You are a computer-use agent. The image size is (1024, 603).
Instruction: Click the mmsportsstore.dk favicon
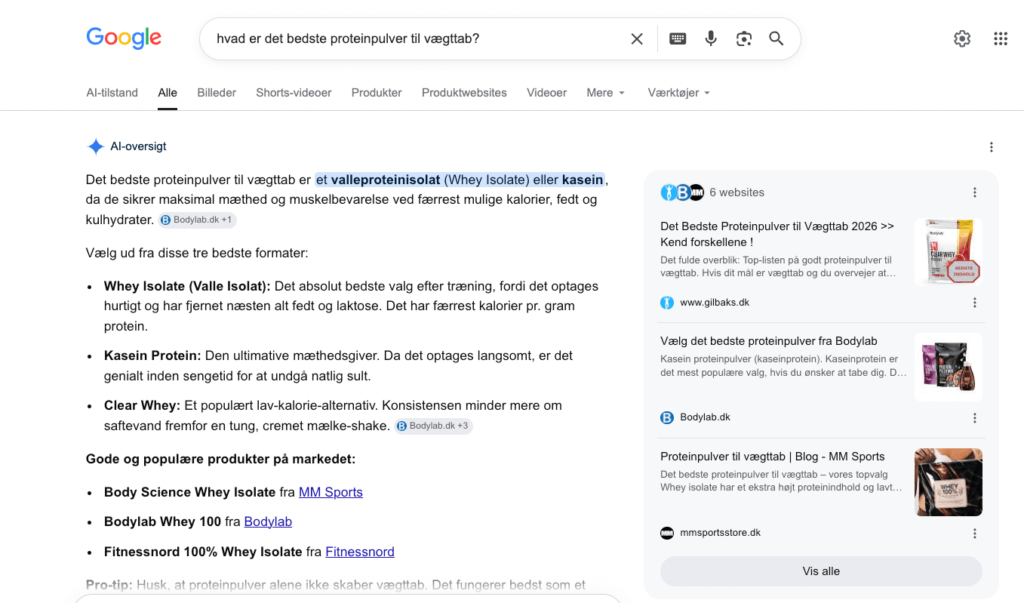(x=667, y=532)
